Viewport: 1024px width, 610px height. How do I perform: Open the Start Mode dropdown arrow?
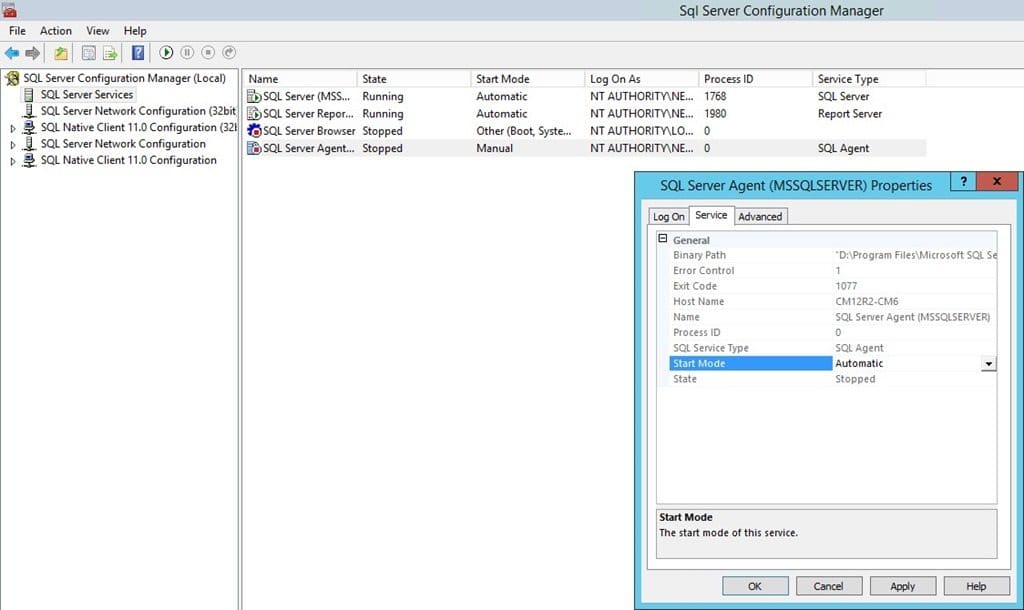[989, 364]
